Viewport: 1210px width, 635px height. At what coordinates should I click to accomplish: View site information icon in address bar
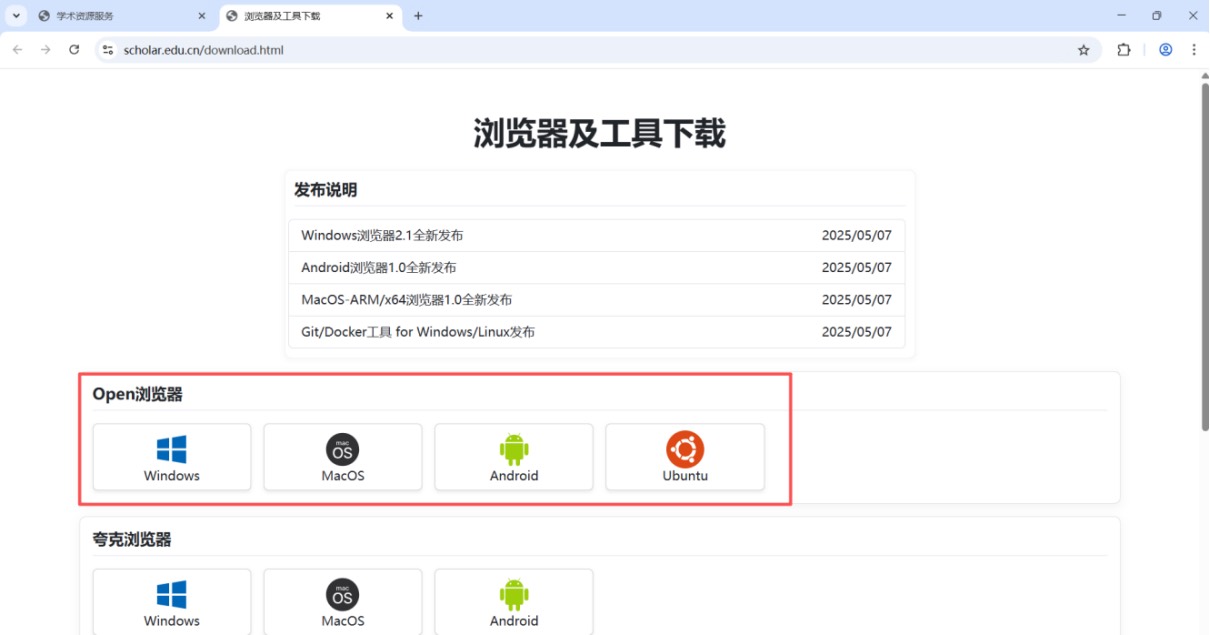(x=108, y=50)
